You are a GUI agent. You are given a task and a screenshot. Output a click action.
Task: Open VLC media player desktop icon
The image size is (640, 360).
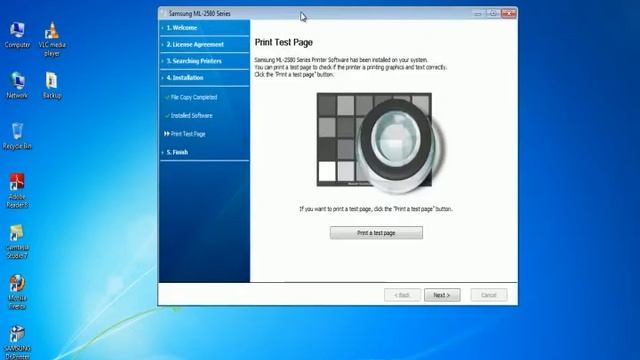(52, 39)
